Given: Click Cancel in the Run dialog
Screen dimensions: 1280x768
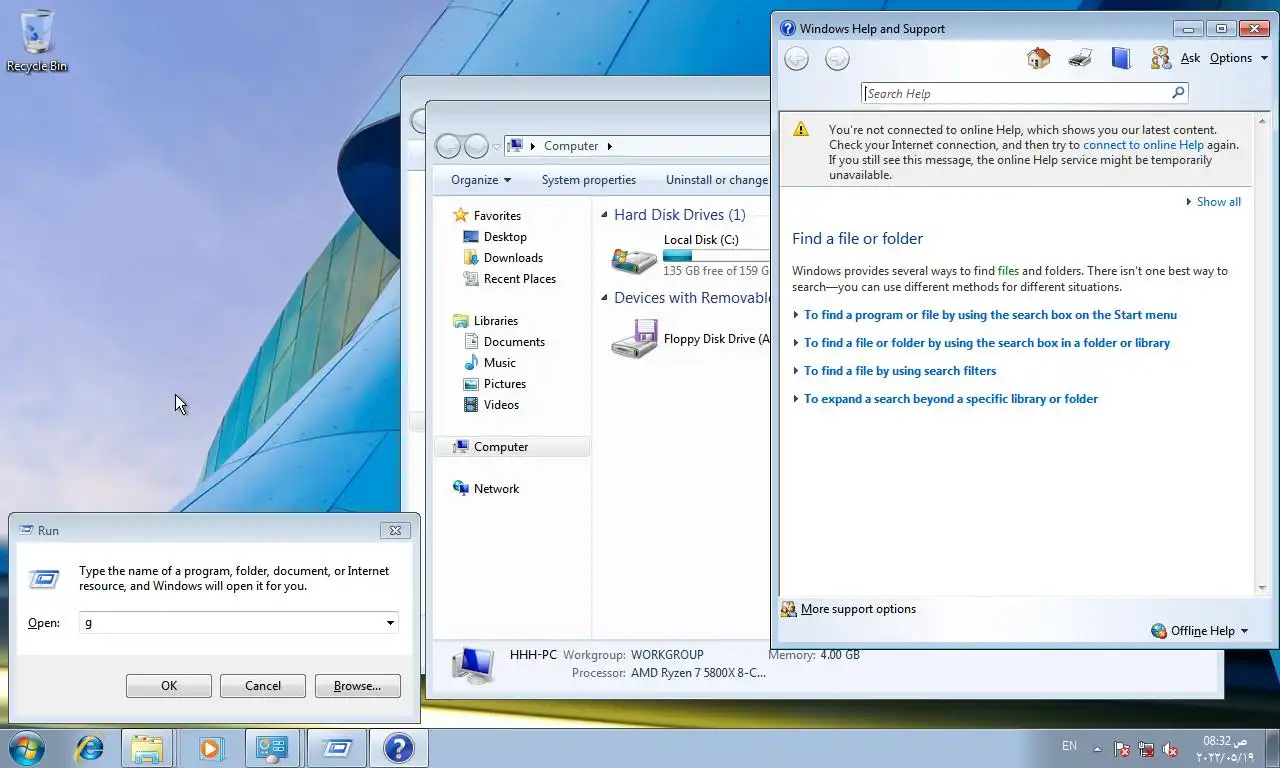Looking at the screenshot, I should (263, 686).
